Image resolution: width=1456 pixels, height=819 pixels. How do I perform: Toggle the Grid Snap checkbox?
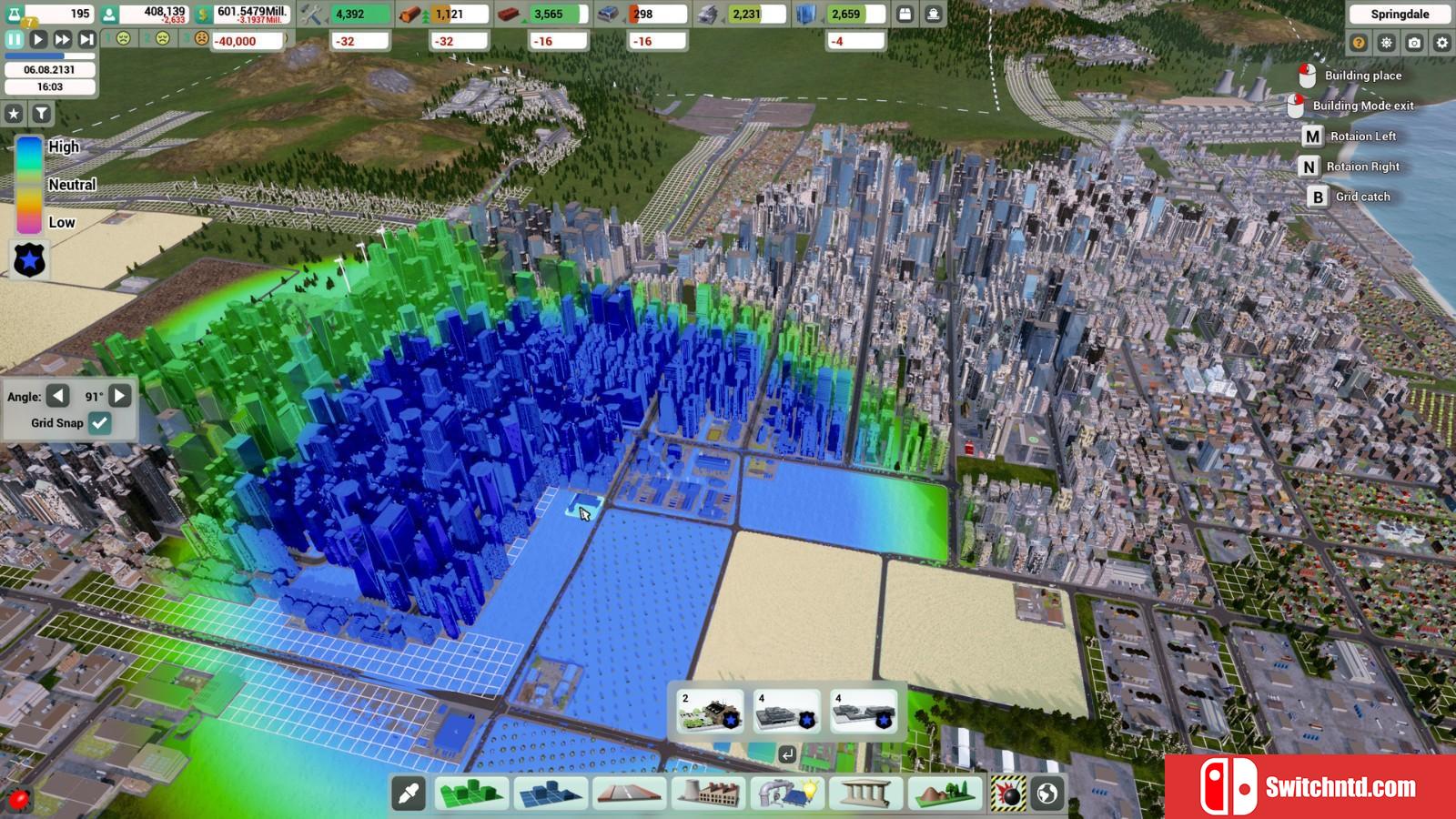pyautogui.click(x=100, y=422)
